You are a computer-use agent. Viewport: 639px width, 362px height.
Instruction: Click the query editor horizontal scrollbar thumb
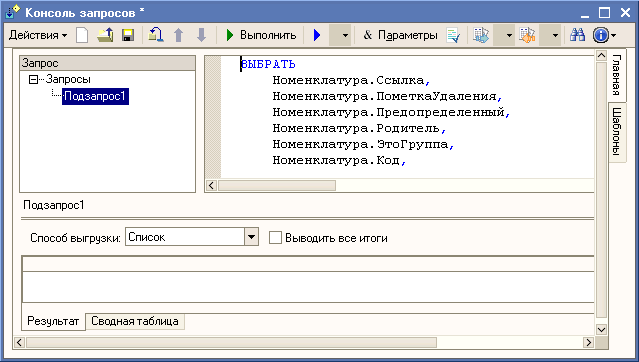277,185
